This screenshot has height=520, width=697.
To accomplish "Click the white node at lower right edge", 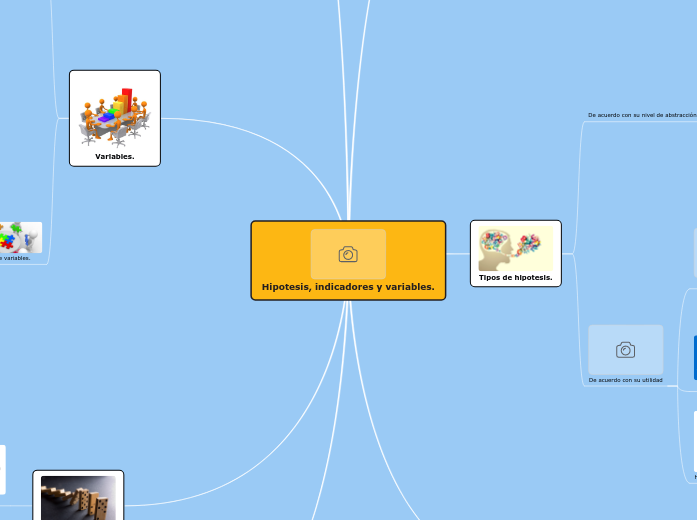I will pyautogui.click(x=695, y=440).
